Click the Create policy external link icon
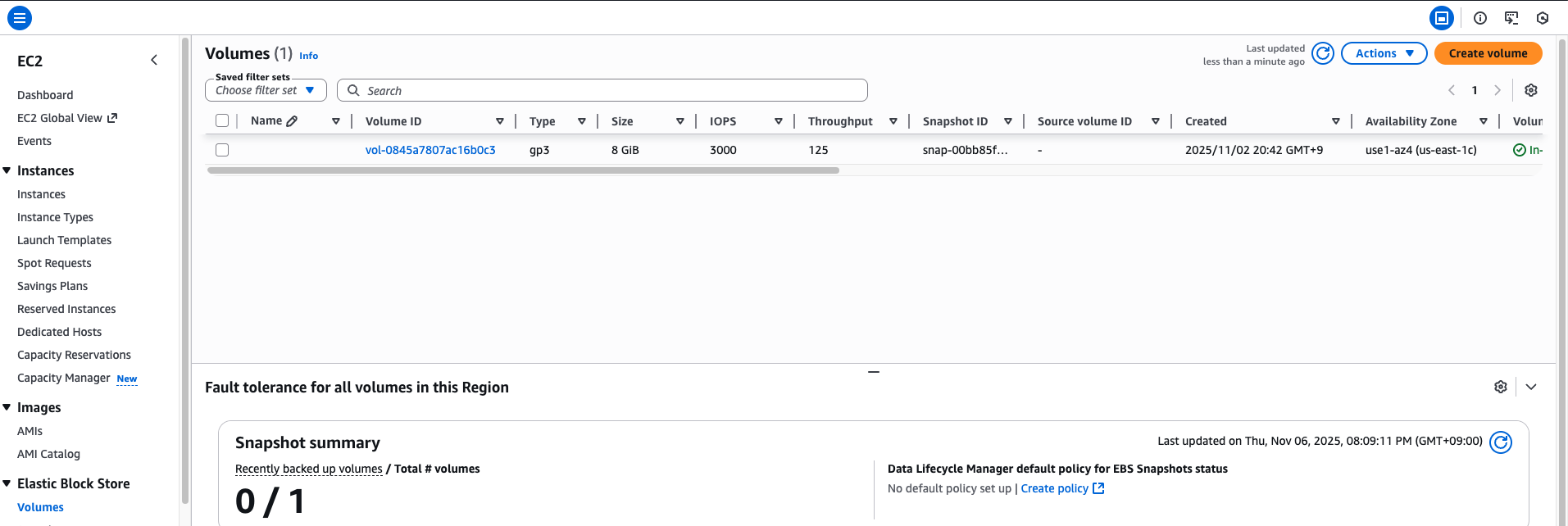Image resolution: width=1568 pixels, height=526 pixels. point(1099,488)
